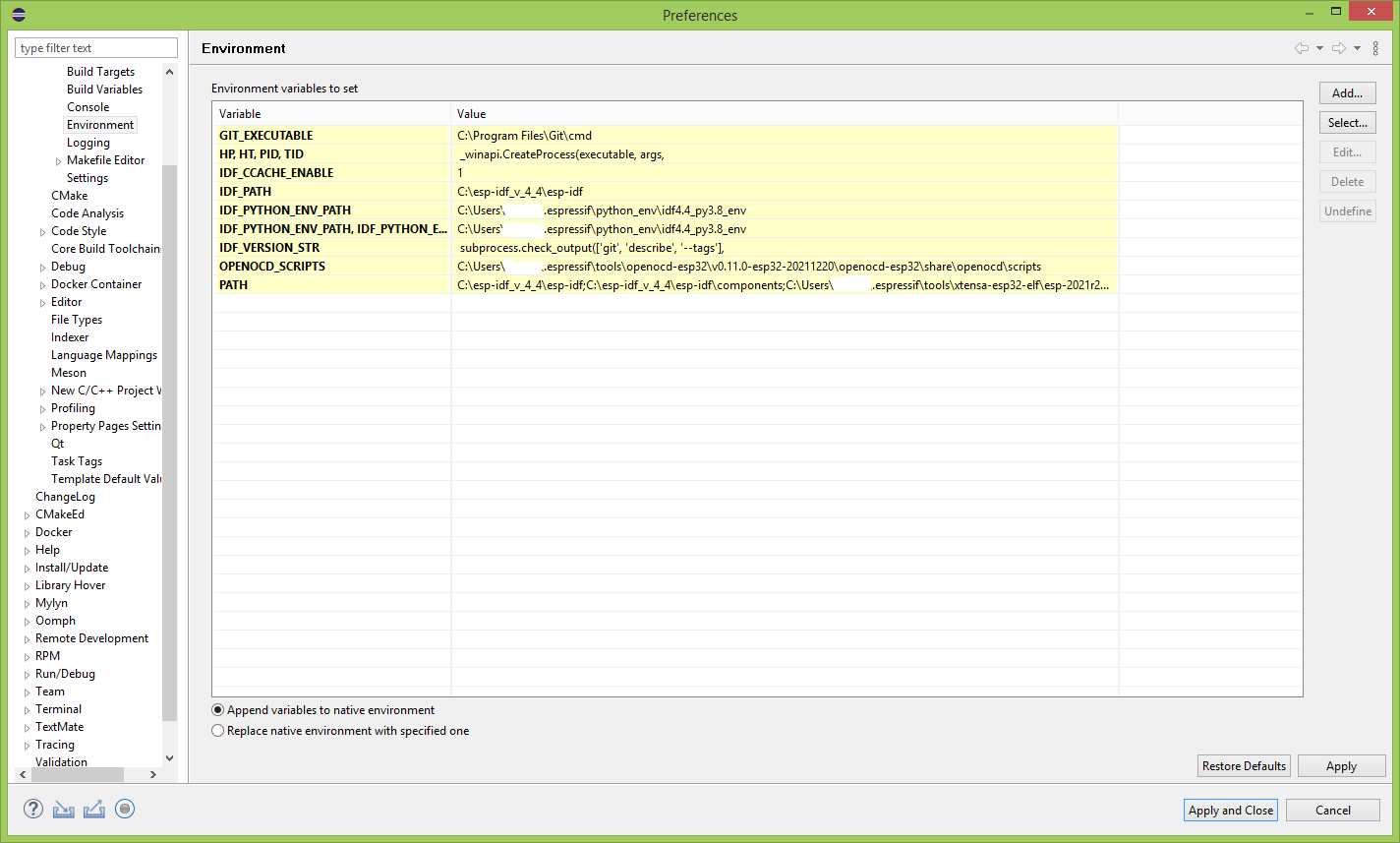Screen dimensions: 1400x843
Task: Open Logging preferences page
Action: point(87,143)
